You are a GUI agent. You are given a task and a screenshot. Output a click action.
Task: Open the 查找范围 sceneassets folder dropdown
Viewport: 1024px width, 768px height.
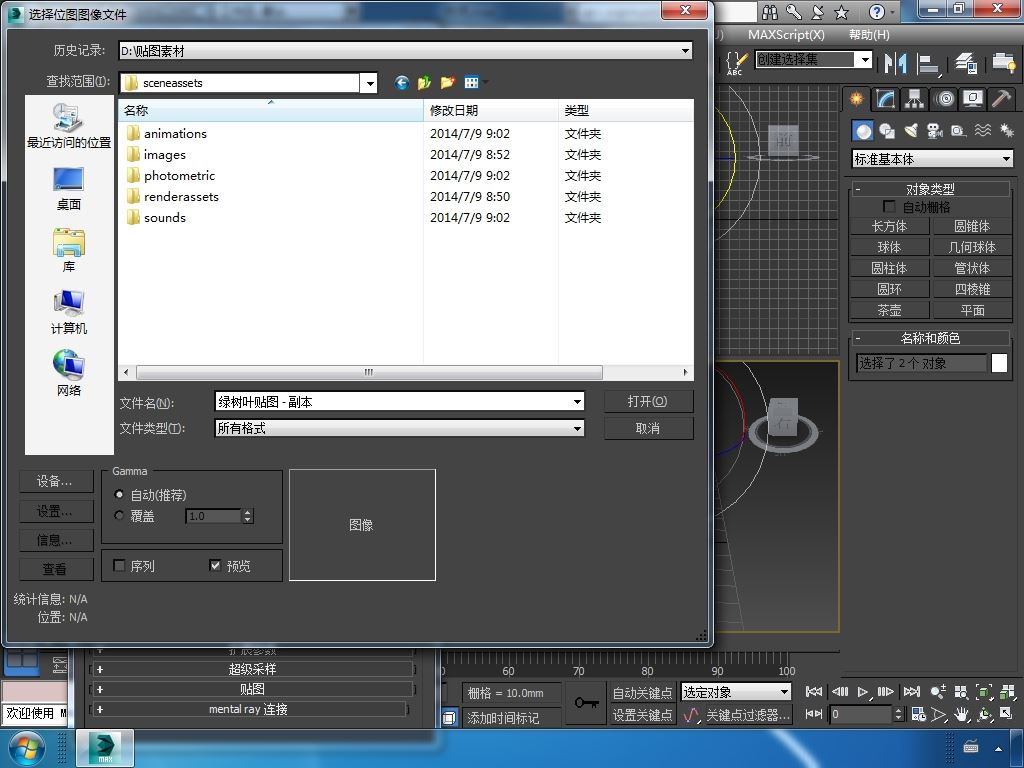click(x=370, y=82)
